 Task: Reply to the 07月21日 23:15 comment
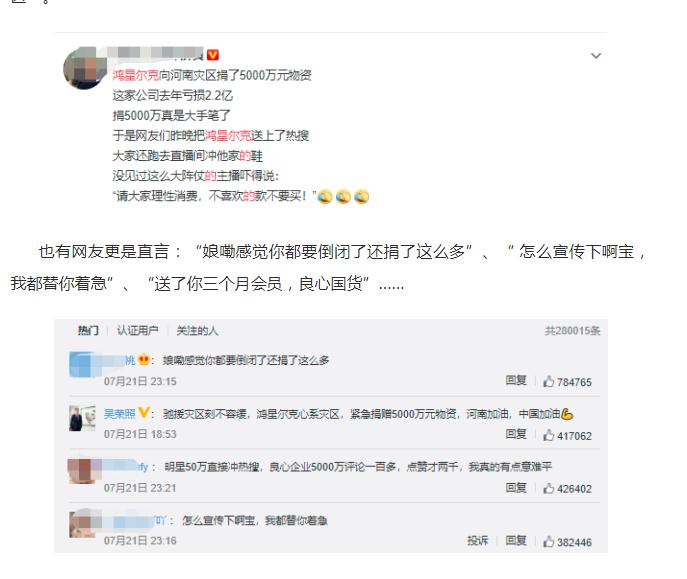coord(516,380)
